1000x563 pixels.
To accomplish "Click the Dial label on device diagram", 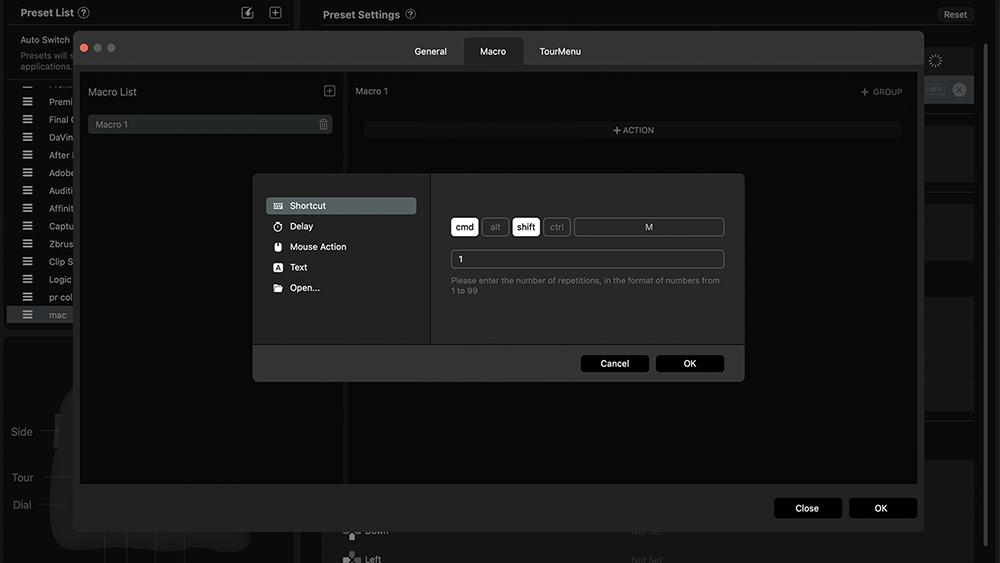I will pos(22,505).
